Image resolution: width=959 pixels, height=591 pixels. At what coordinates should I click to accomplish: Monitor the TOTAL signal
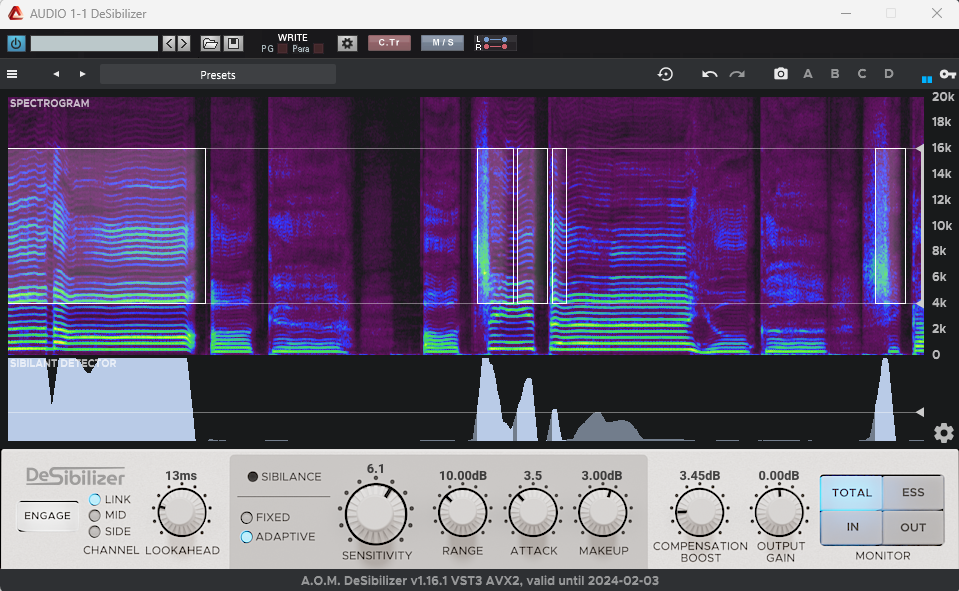pos(851,492)
